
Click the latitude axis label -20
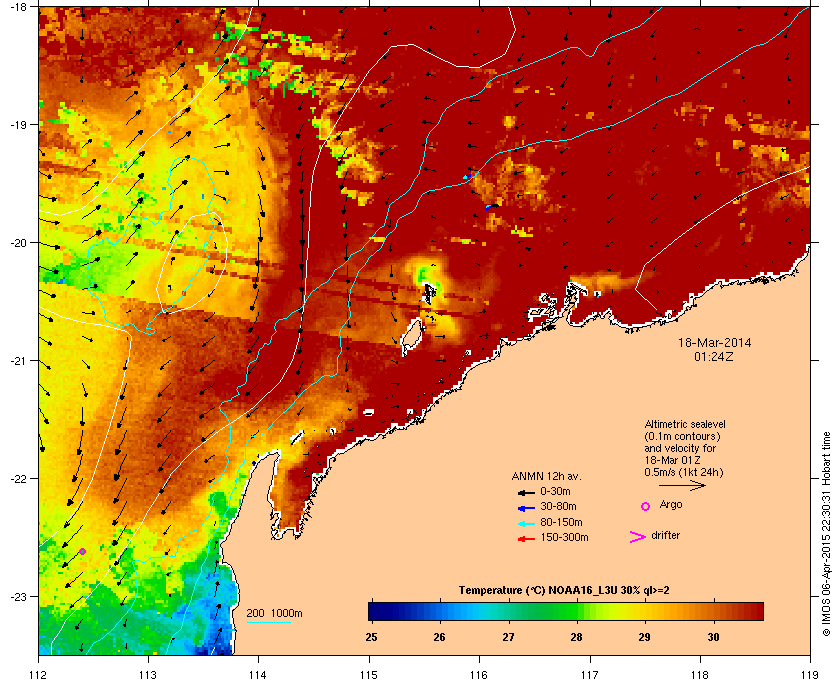tap(19, 242)
